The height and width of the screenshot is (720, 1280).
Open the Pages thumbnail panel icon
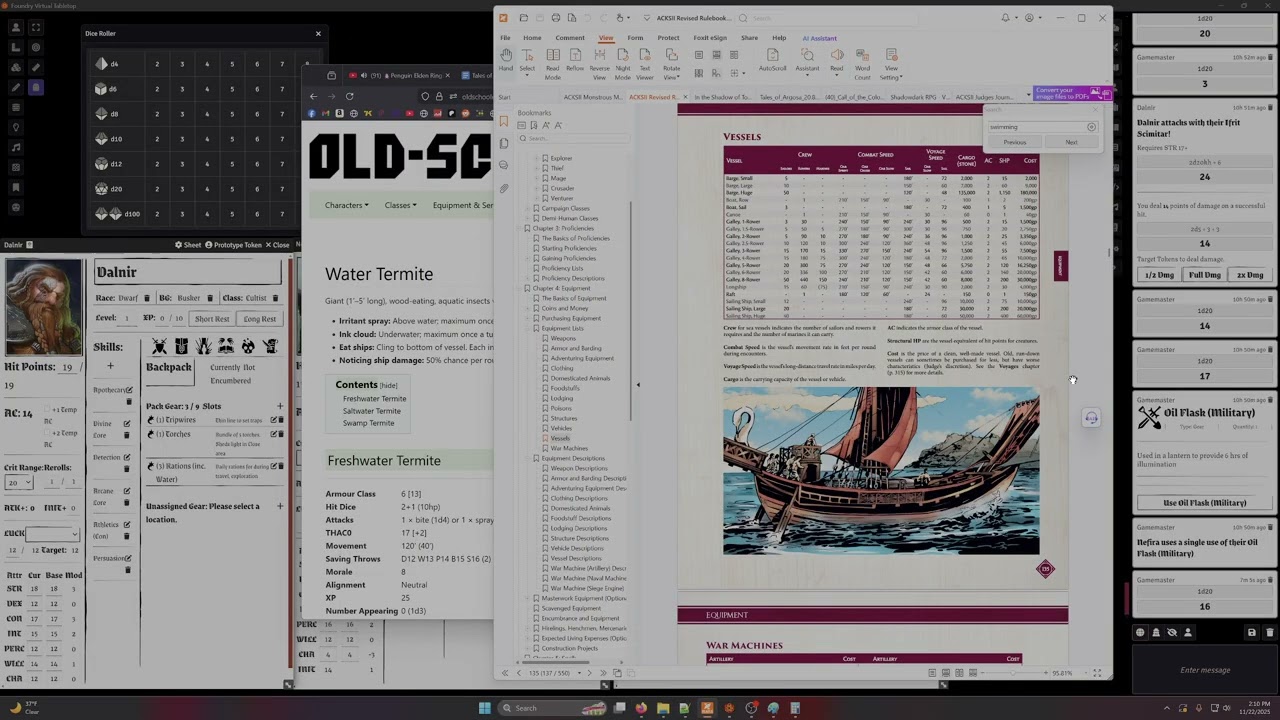[x=504, y=143]
